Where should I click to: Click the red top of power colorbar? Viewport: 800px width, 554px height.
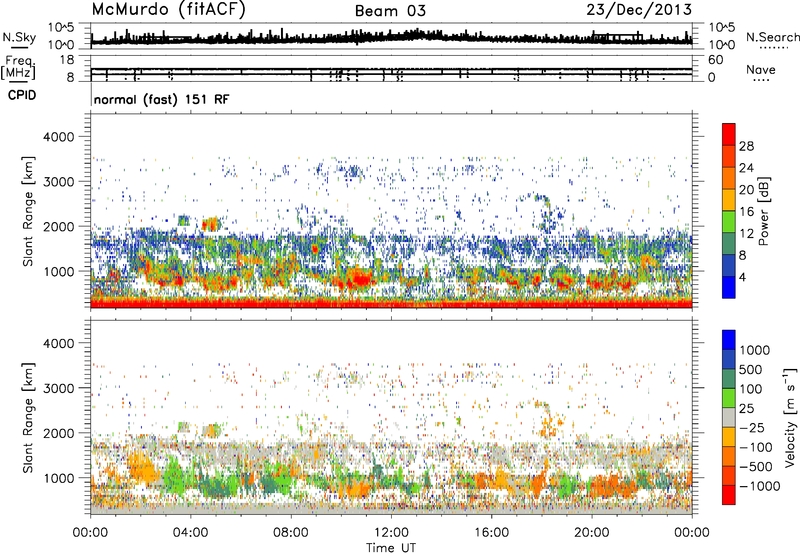point(729,132)
